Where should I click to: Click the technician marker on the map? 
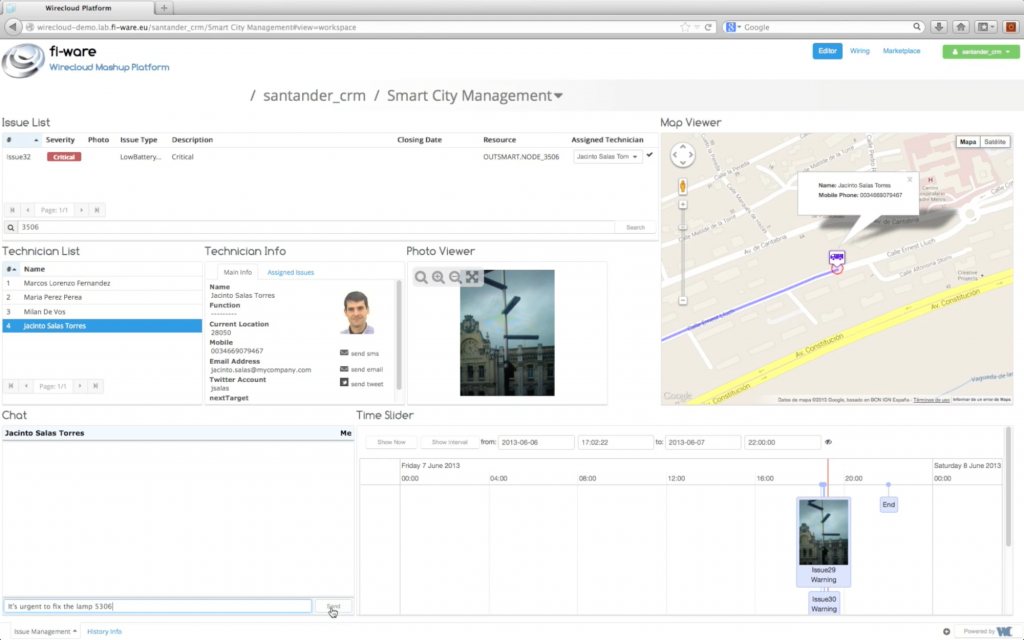pos(838,257)
